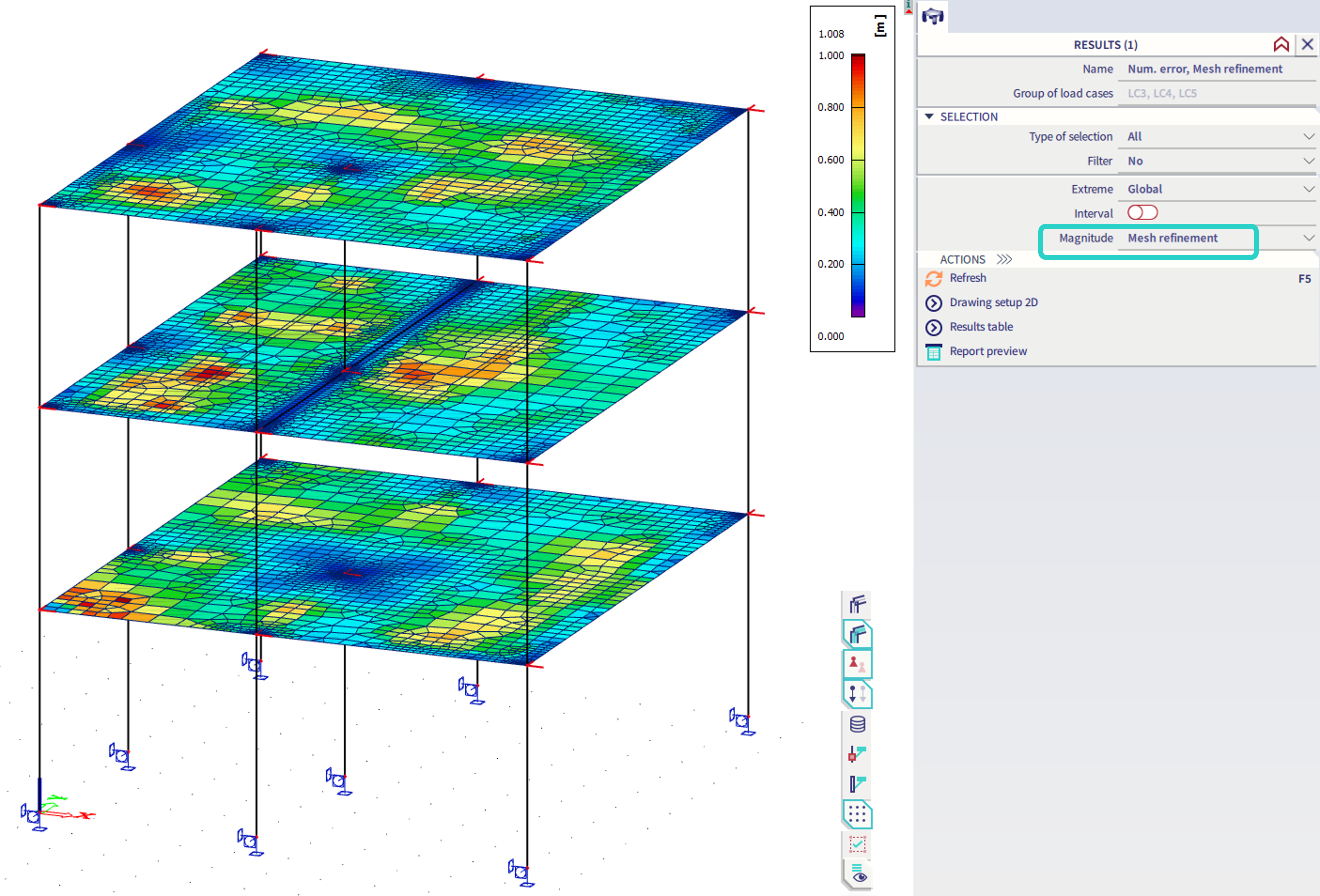1320x896 pixels.
Task: Open the Extreme dropdown
Action: pos(1308,189)
